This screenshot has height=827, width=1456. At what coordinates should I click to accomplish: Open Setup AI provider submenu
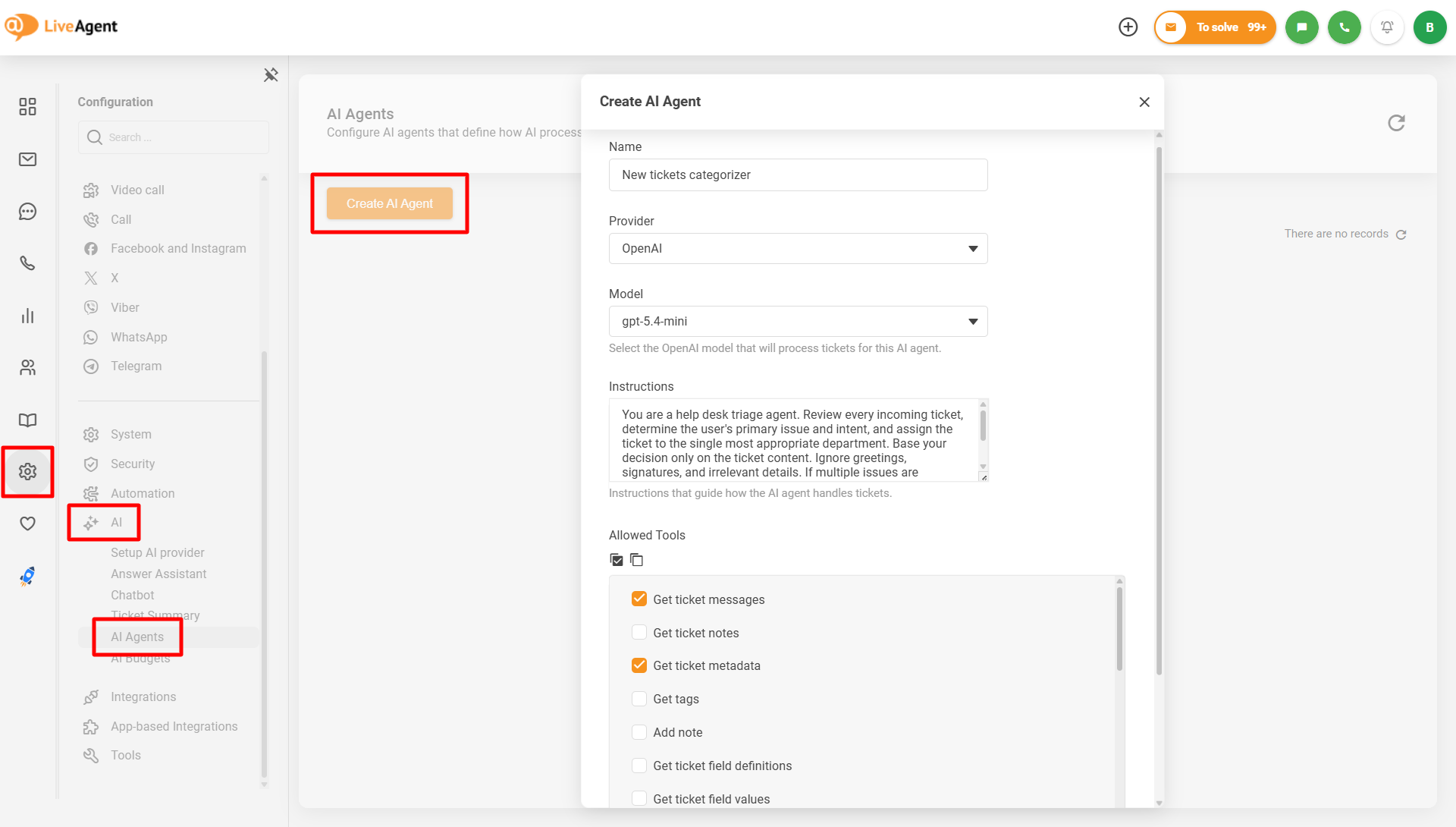[157, 552]
